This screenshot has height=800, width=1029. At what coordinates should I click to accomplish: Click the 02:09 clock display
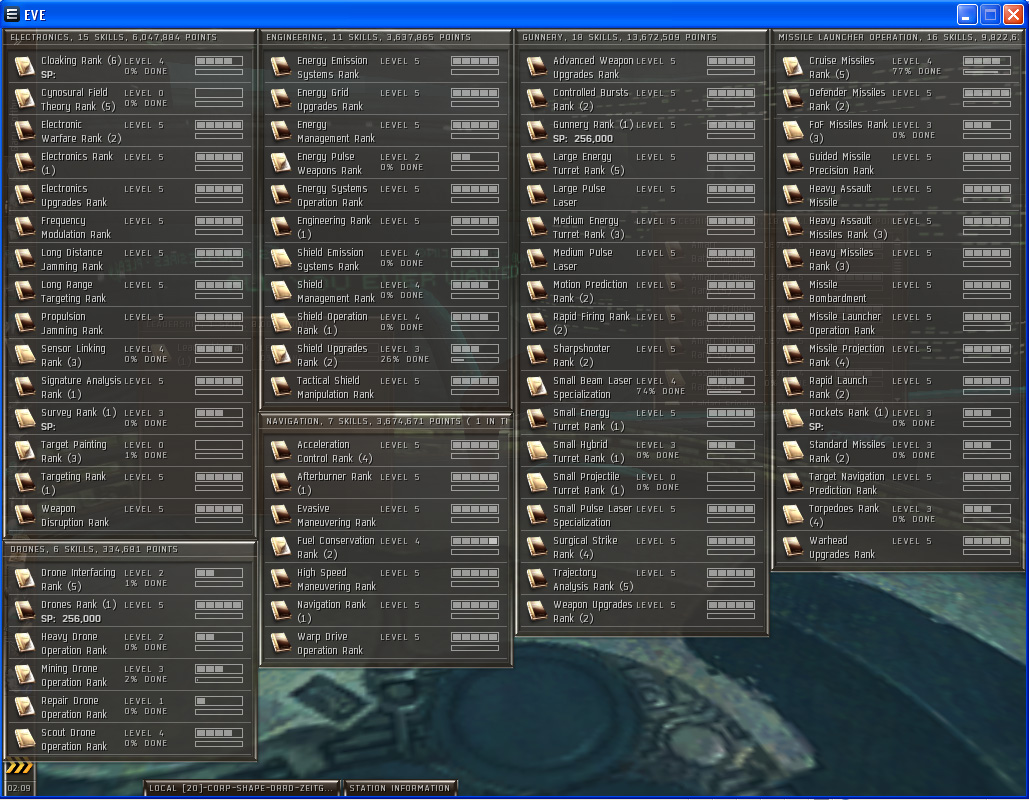[19, 788]
